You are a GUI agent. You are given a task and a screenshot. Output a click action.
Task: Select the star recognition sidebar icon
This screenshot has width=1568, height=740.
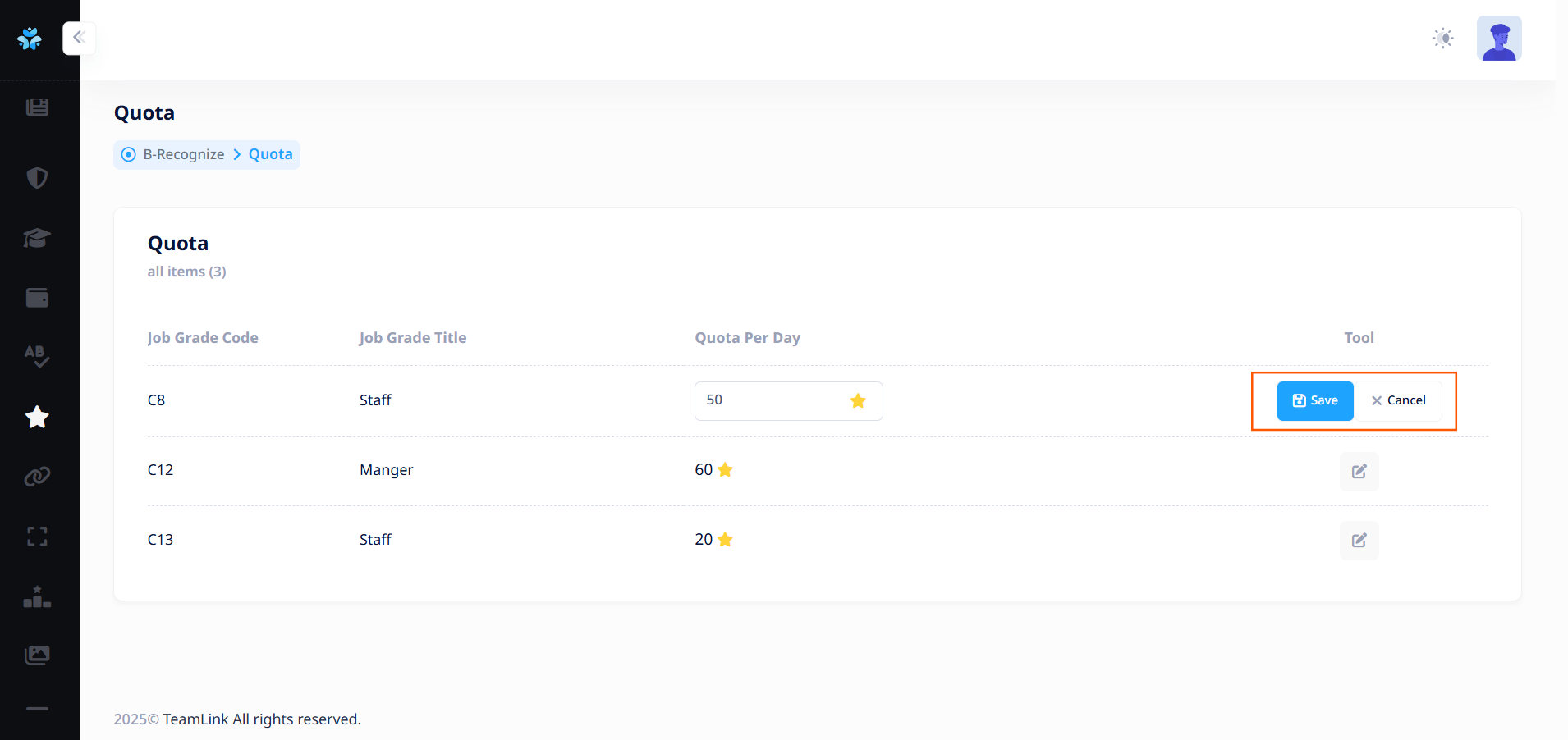pyautogui.click(x=37, y=418)
